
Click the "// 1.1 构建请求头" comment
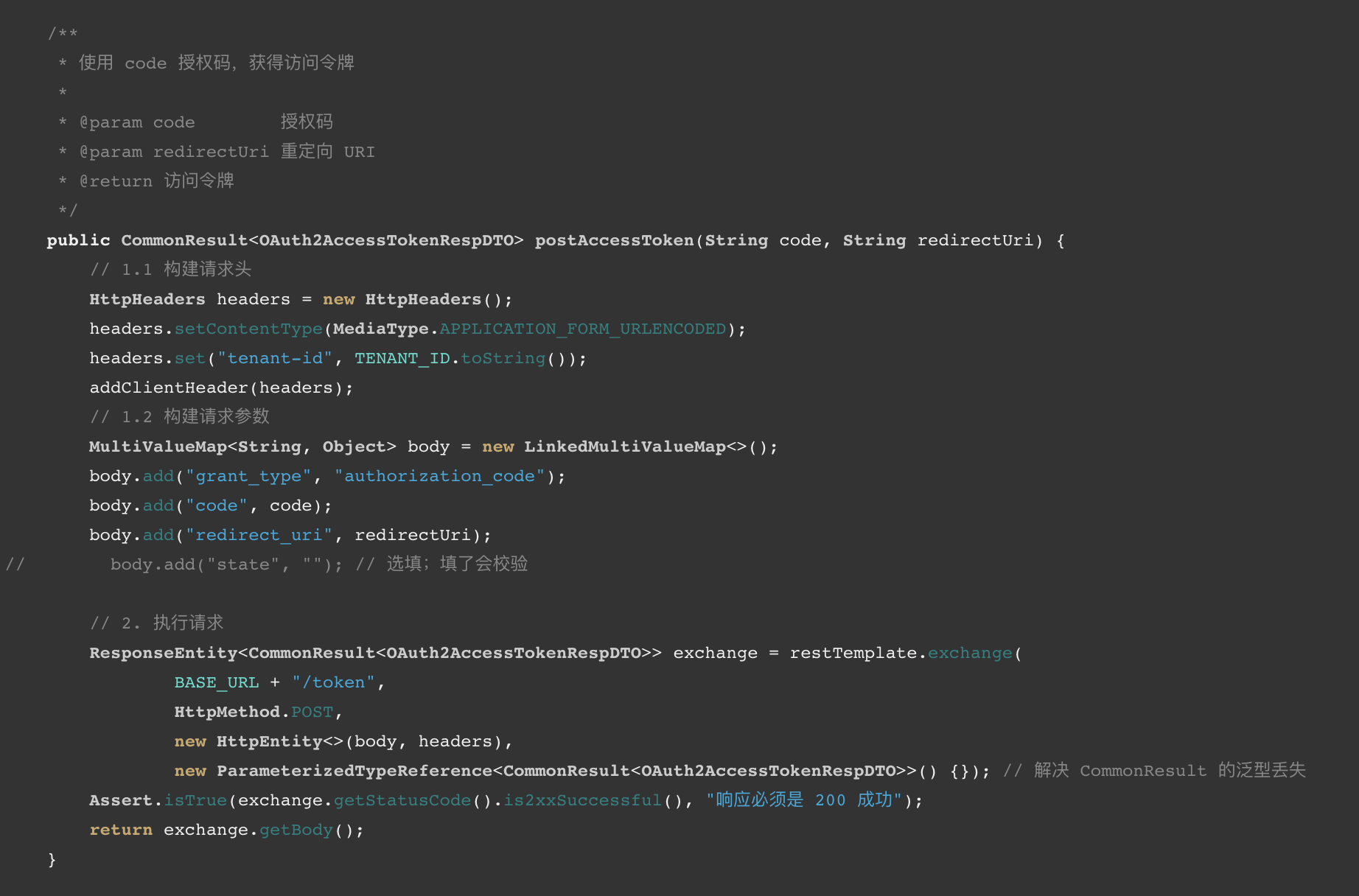(171, 270)
